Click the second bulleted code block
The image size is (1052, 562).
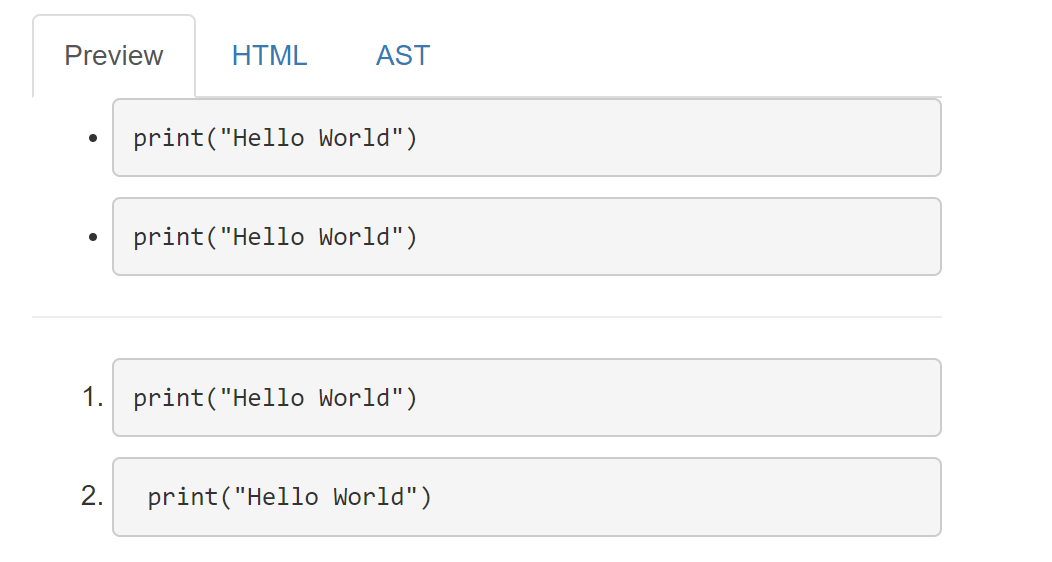527,237
